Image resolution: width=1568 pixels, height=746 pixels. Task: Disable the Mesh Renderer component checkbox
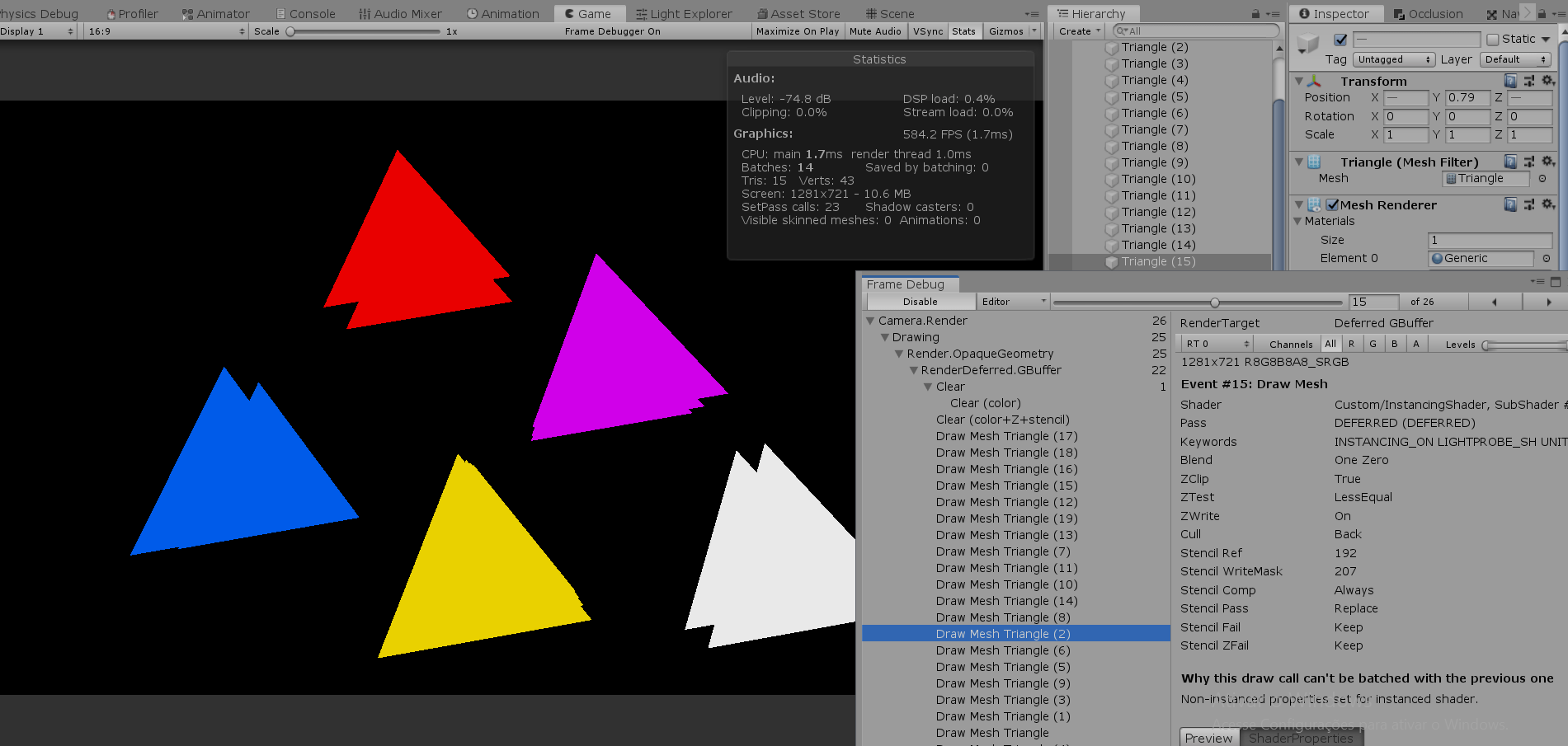[1333, 204]
